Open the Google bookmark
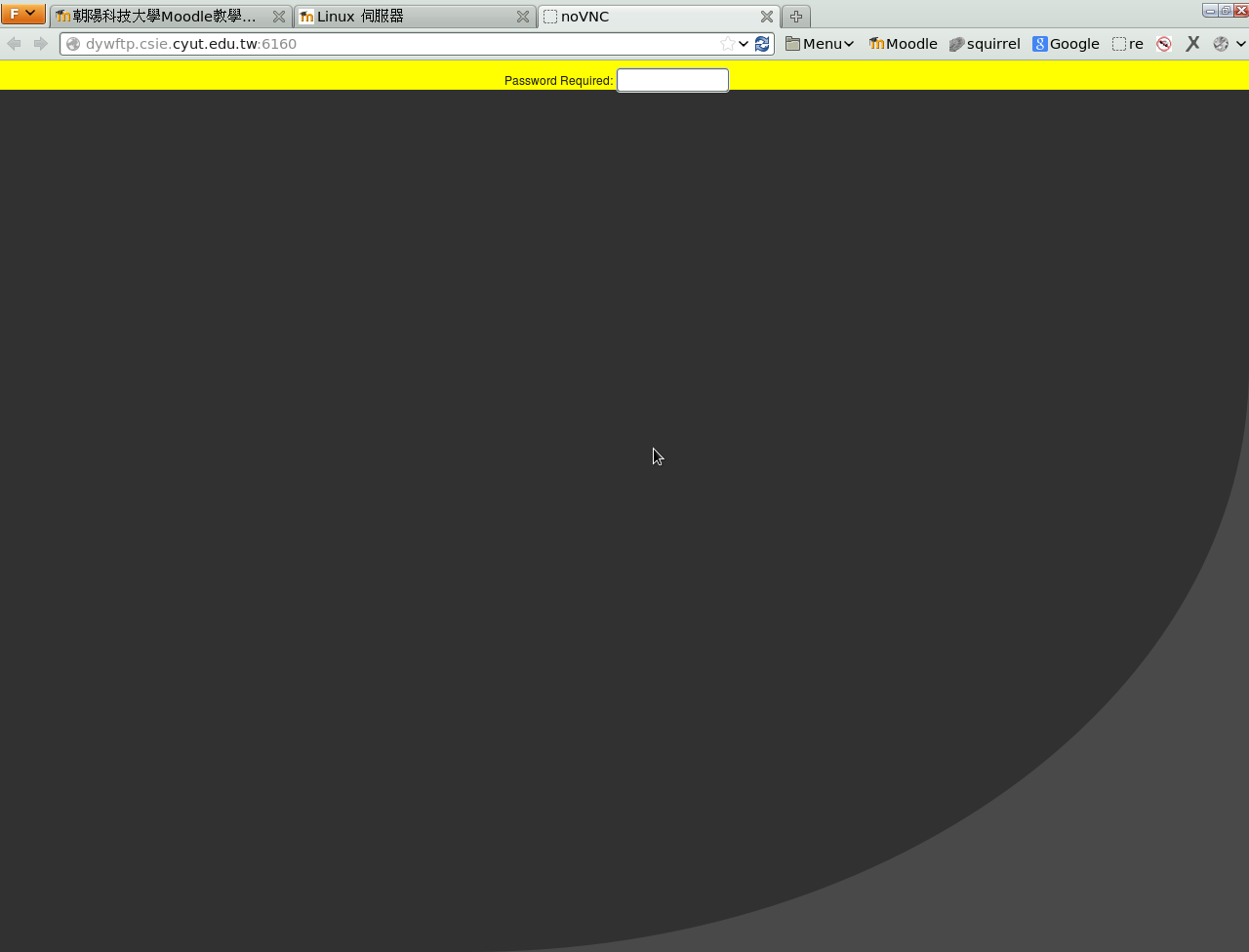The width and height of the screenshot is (1249, 952). click(x=1066, y=44)
